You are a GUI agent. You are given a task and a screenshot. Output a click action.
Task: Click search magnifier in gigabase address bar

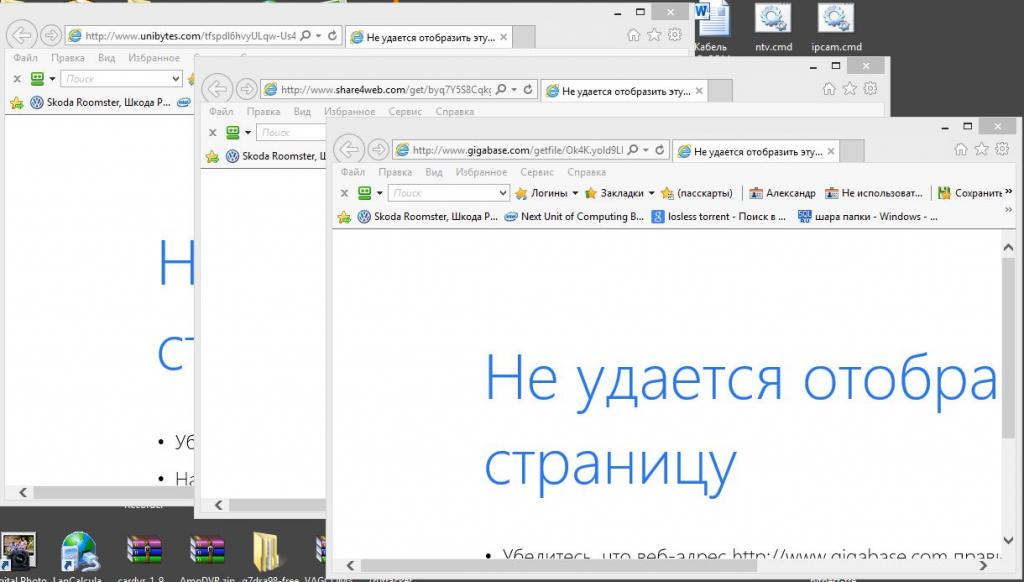tap(632, 150)
